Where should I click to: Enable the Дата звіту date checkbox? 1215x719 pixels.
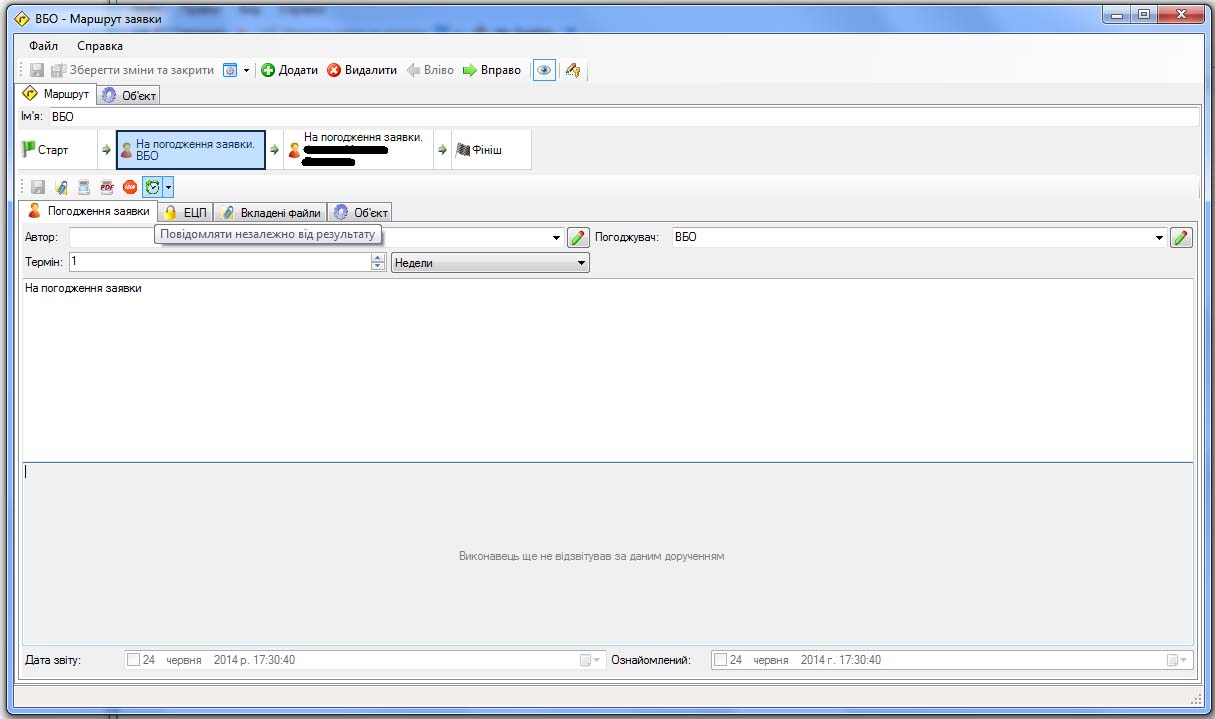[x=133, y=660]
